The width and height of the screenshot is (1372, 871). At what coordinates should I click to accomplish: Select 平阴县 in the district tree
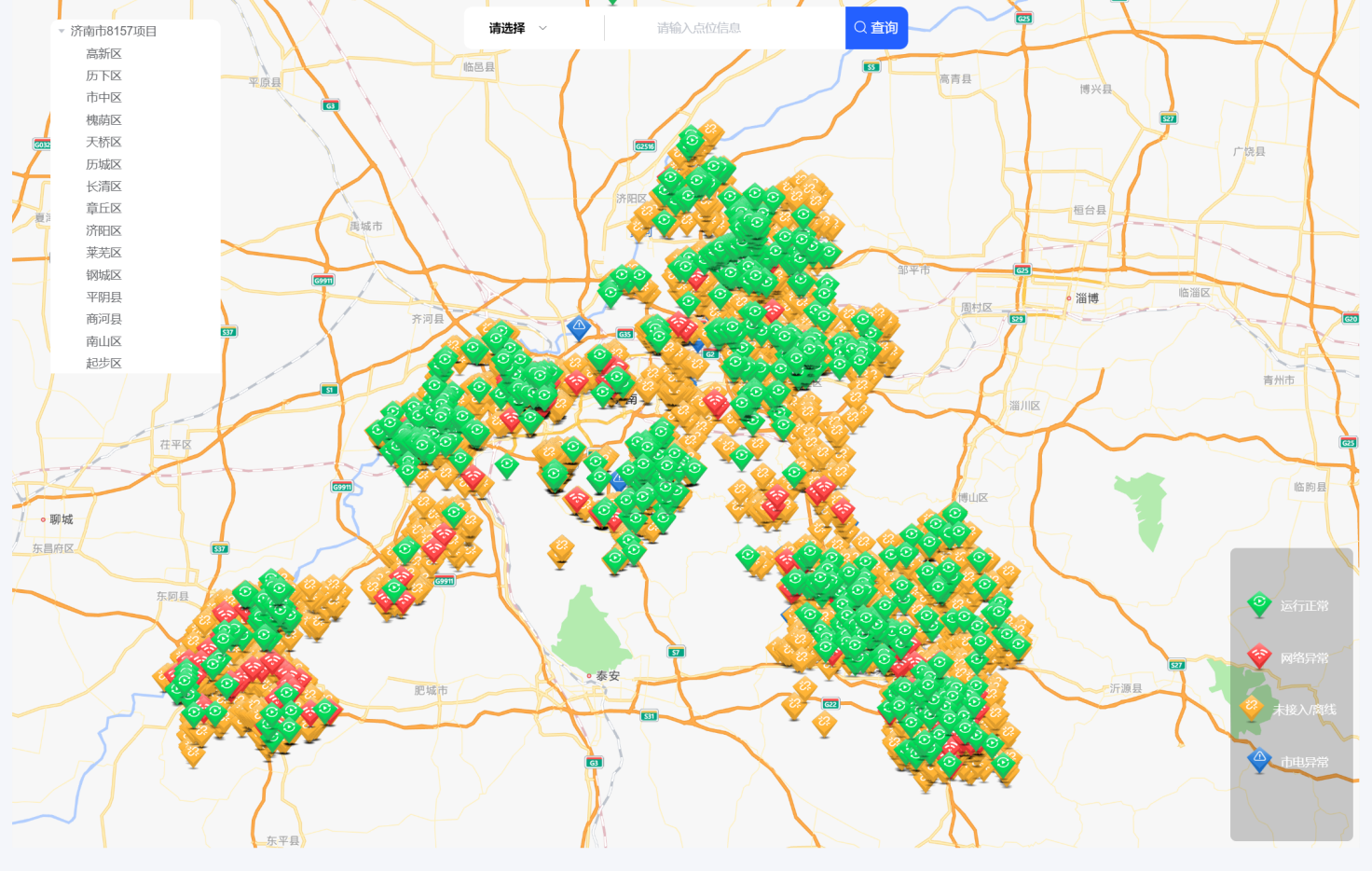click(x=103, y=297)
